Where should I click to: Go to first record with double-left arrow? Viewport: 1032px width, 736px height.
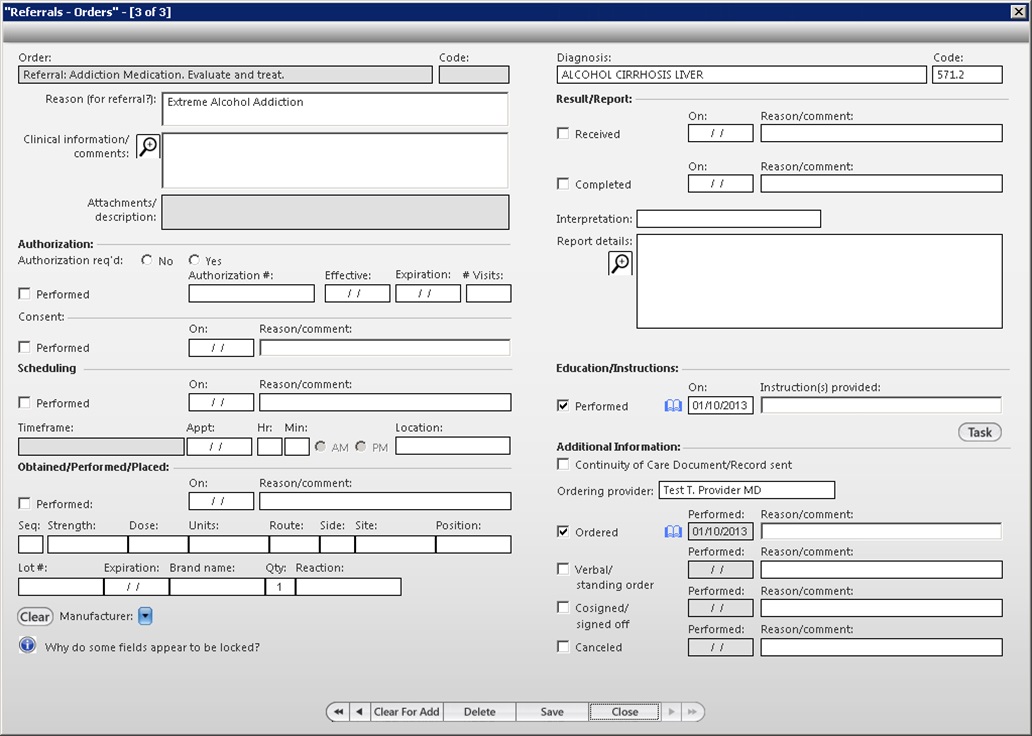(x=338, y=712)
